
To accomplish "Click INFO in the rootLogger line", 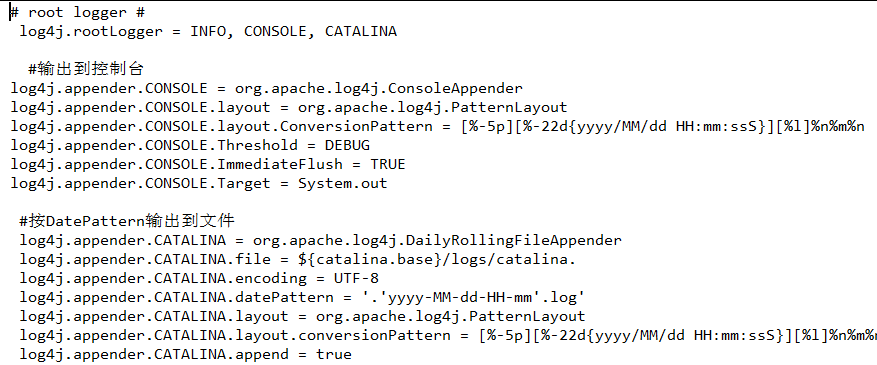I will point(210,31).
